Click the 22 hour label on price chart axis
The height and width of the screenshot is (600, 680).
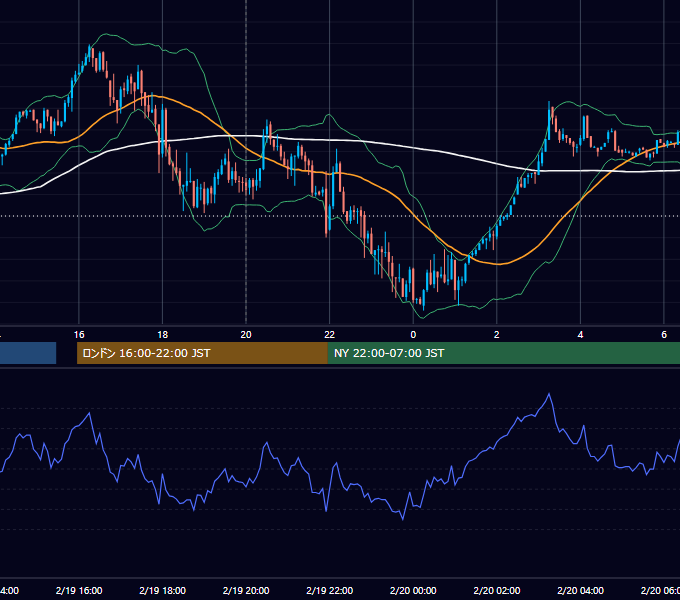point(330,335)
